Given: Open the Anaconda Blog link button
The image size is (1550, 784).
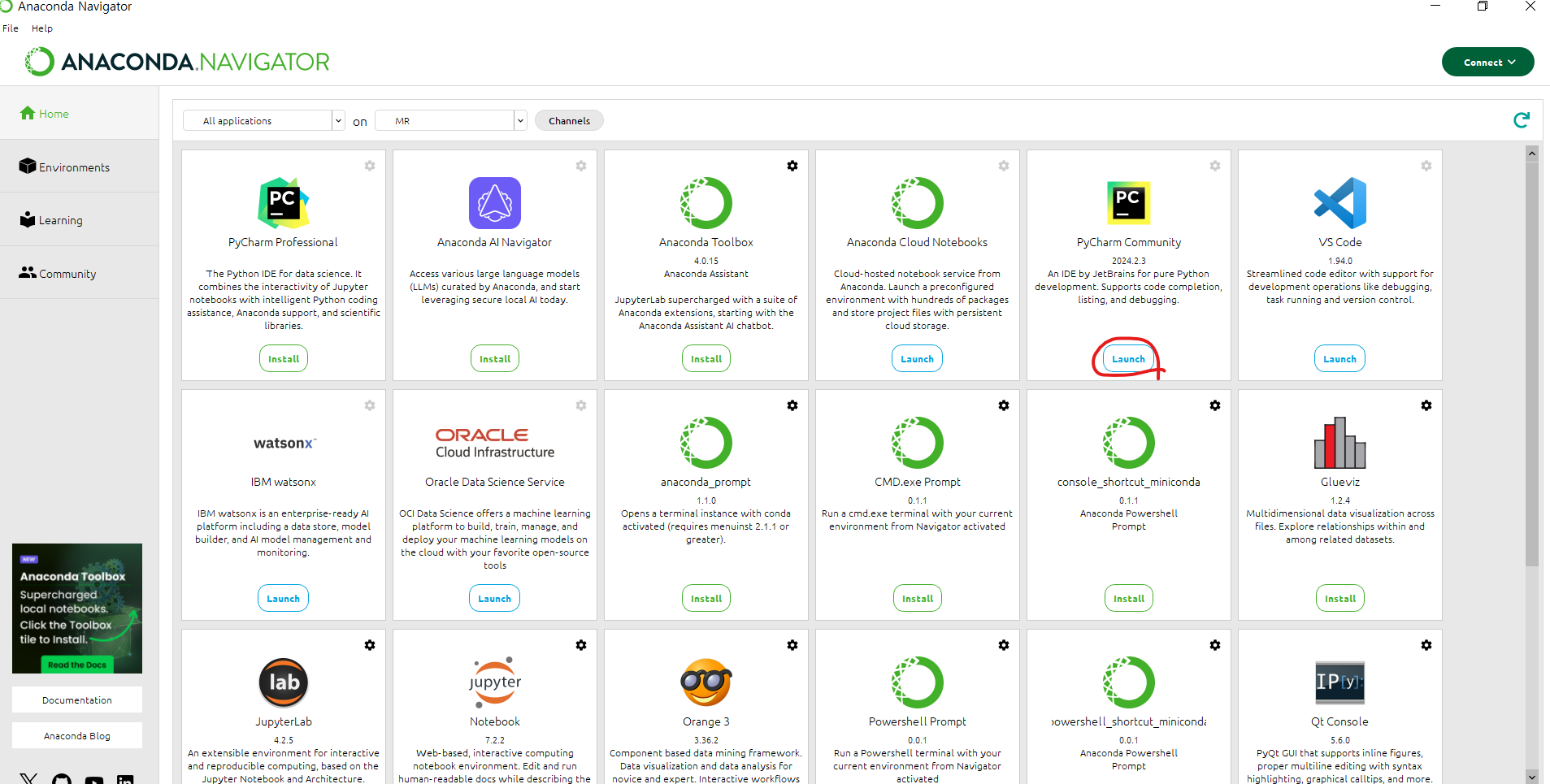Looking at the screenshot, I should 77,736.
